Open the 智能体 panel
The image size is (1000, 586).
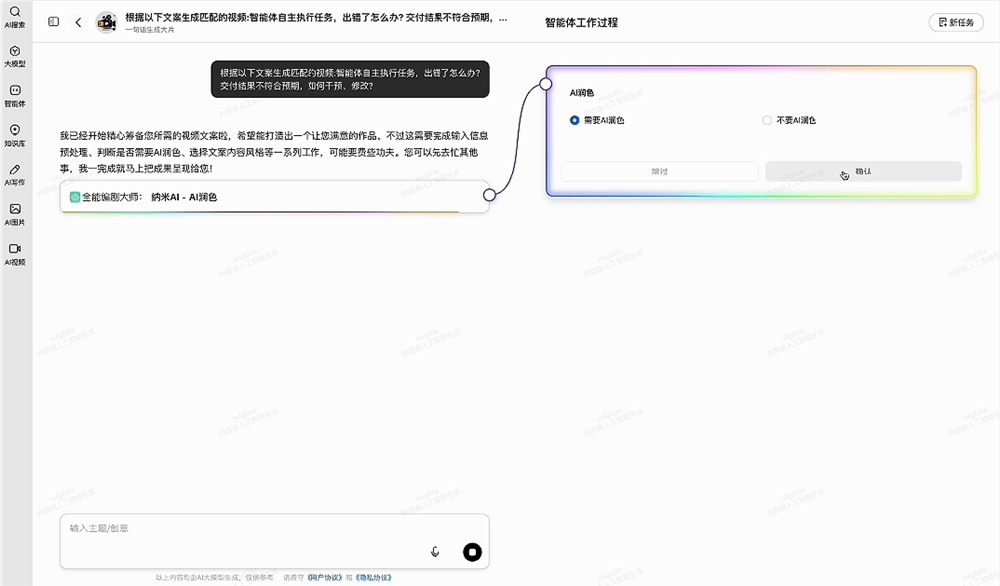point(14,96)
